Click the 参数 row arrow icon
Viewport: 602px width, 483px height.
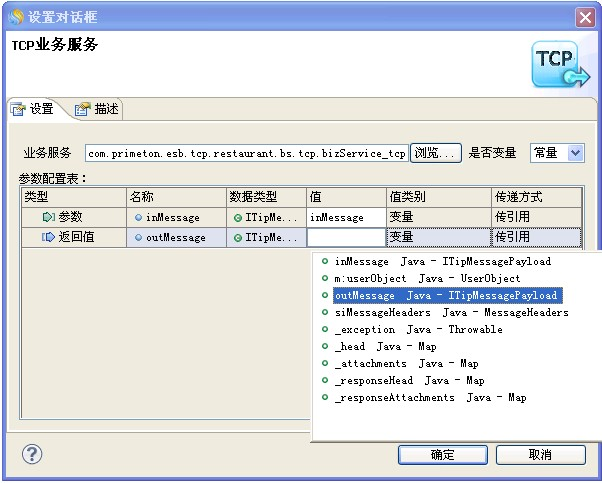coord(49,217)
